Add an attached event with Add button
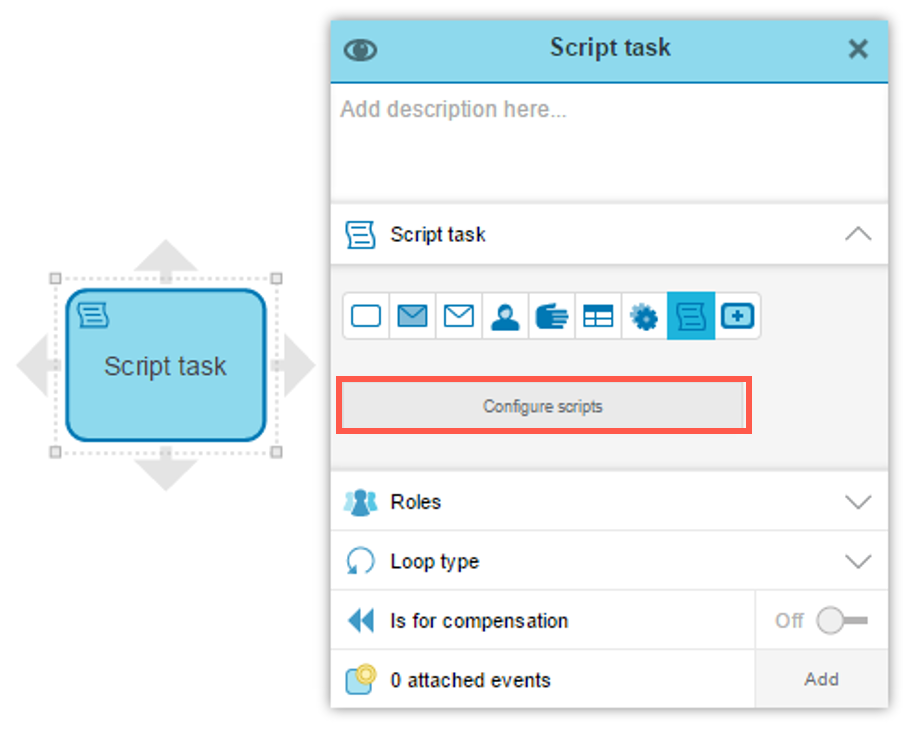Screen dimensions: 904x730 (821, 680)
